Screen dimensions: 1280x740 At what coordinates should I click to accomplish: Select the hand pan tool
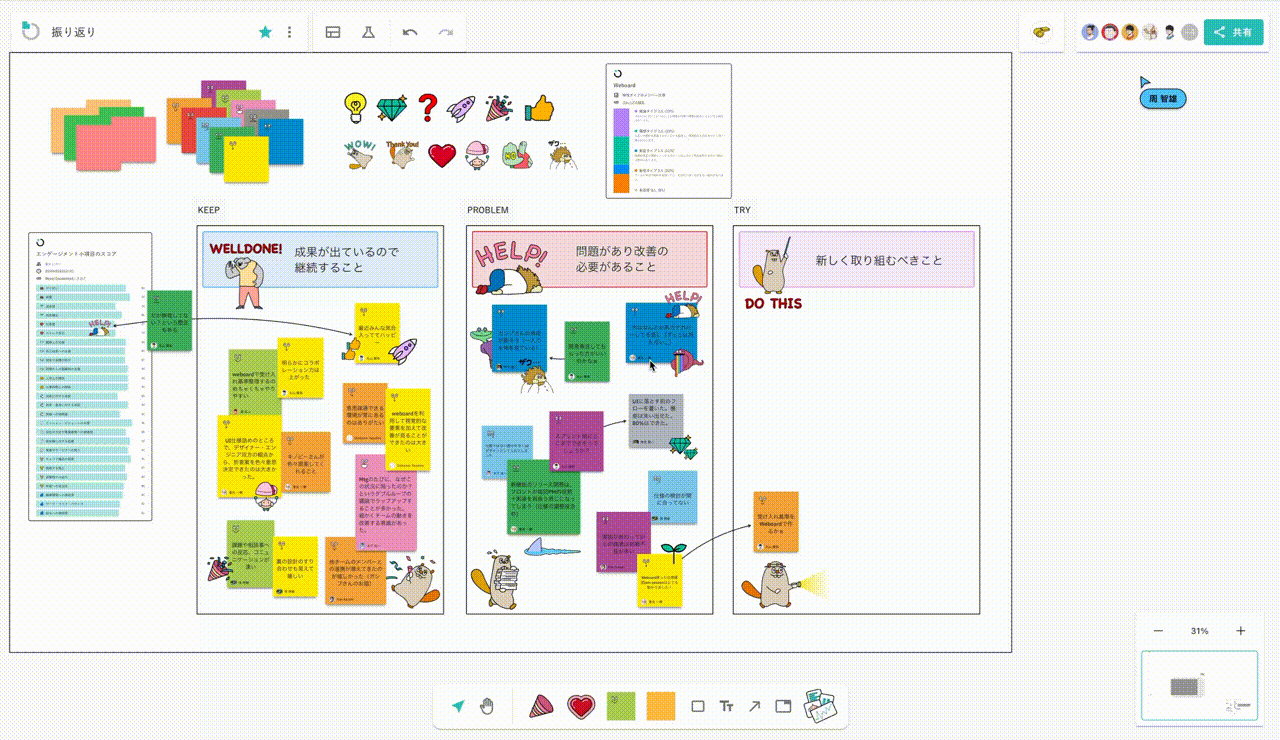tap(487, 706)
